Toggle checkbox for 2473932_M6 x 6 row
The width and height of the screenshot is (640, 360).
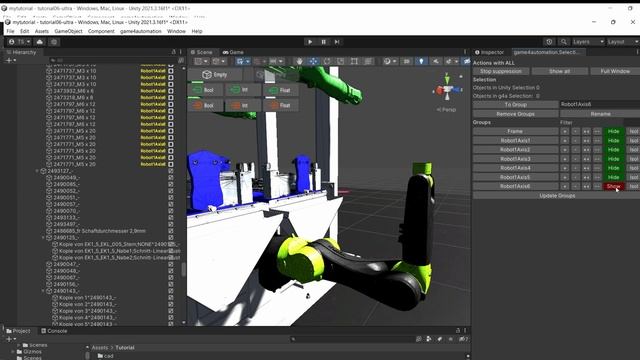(x=171, y=91)
